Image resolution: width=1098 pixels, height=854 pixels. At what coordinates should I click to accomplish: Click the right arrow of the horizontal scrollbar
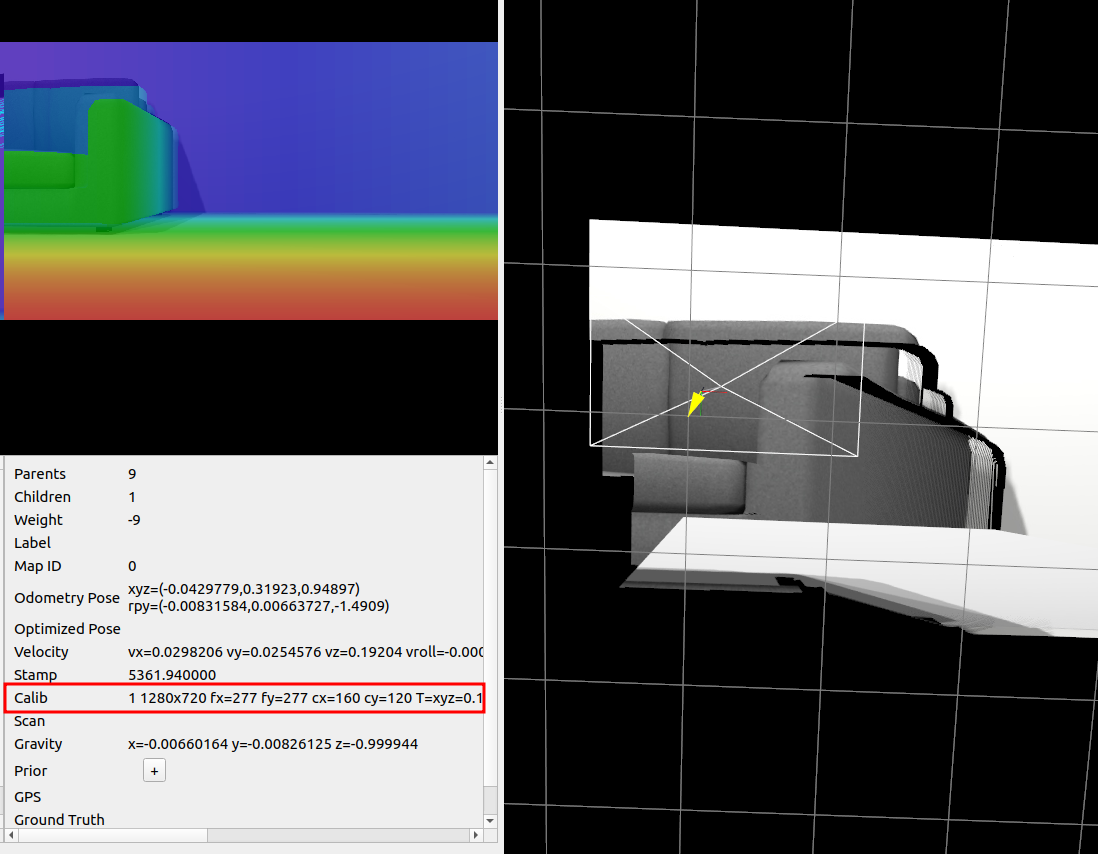coord(474,835)
